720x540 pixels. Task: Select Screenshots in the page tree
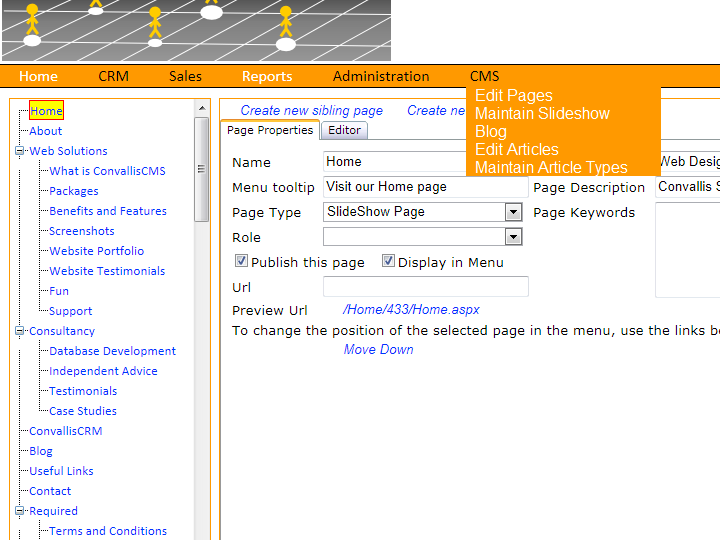pyautogui.click(x=82, y=231)
